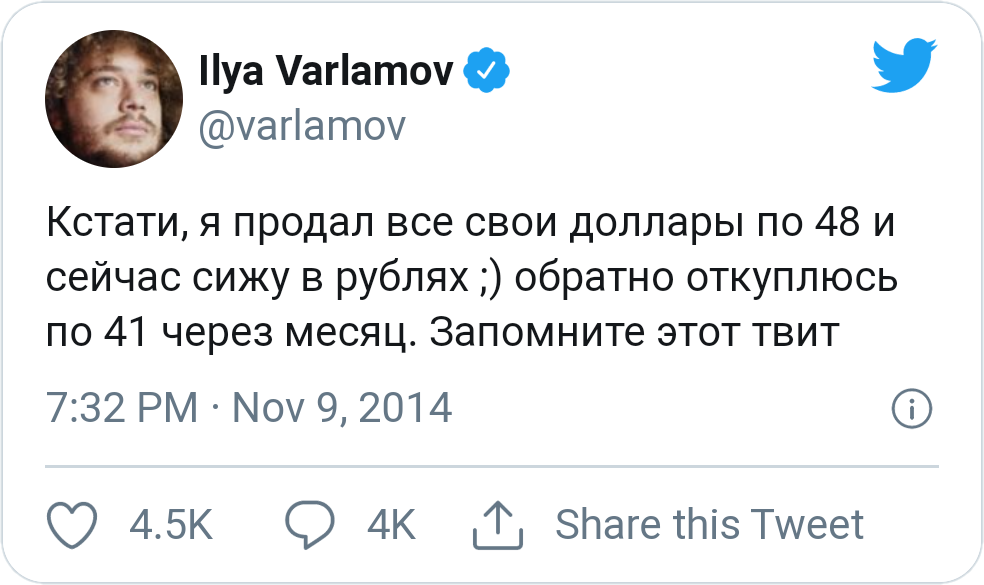
Task: Click the Ilya Varlamov display name
Action: pyautogui.click(x=326, y=71)
